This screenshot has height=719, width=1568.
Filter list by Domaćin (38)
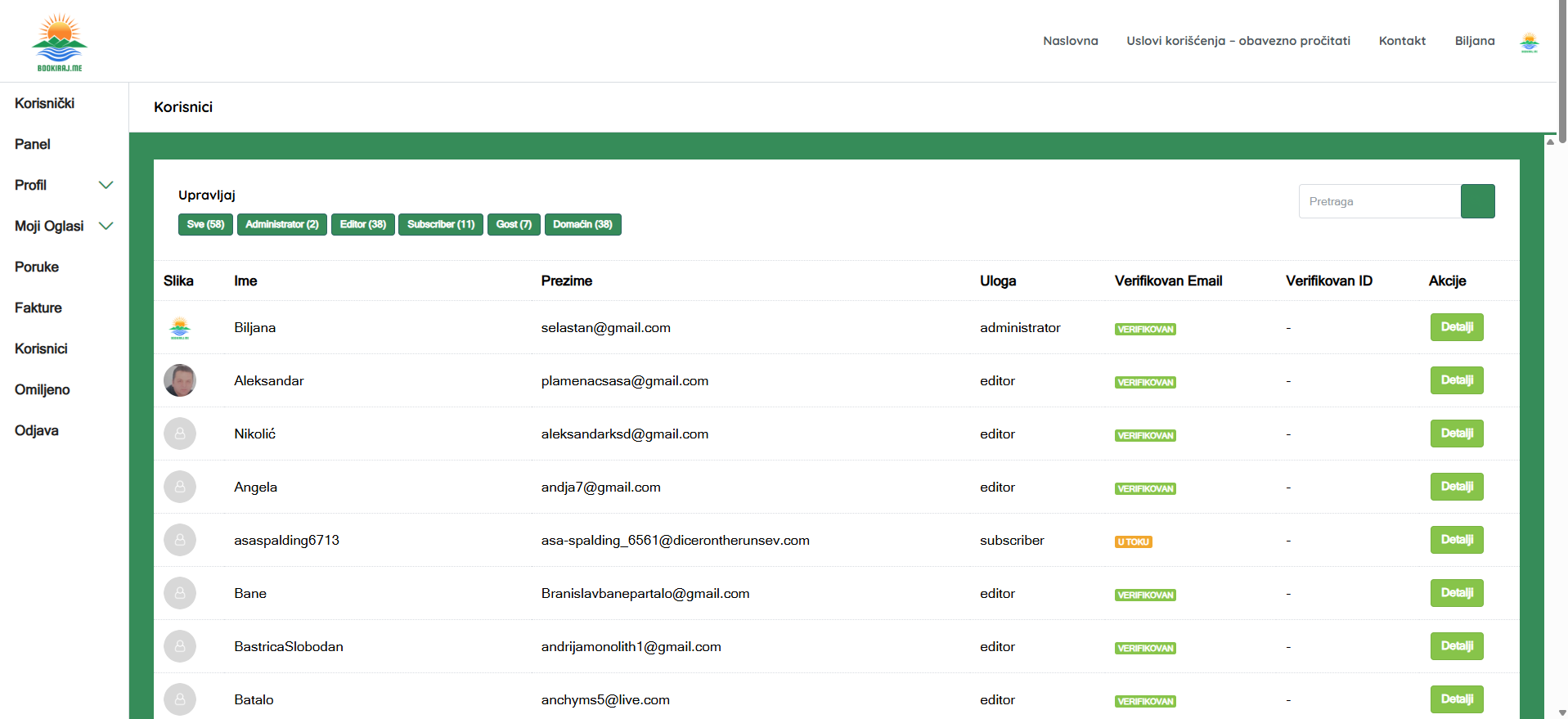(x=582, y=224)
